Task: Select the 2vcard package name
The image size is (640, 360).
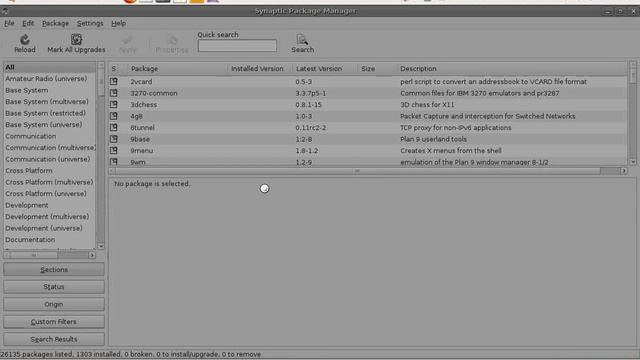Action: (141, 82)
